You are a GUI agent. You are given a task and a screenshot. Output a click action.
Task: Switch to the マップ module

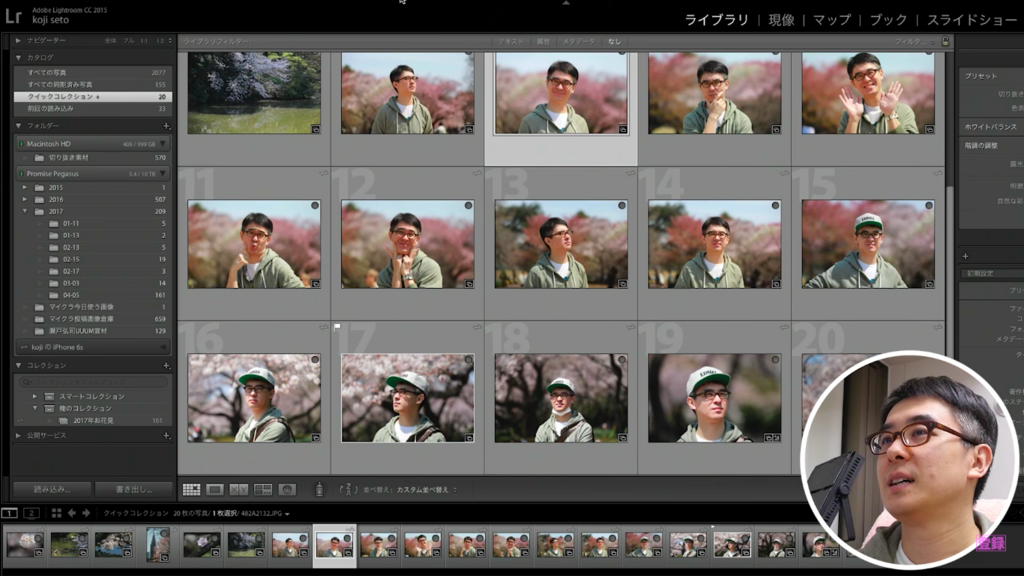[x=832, y=20]
